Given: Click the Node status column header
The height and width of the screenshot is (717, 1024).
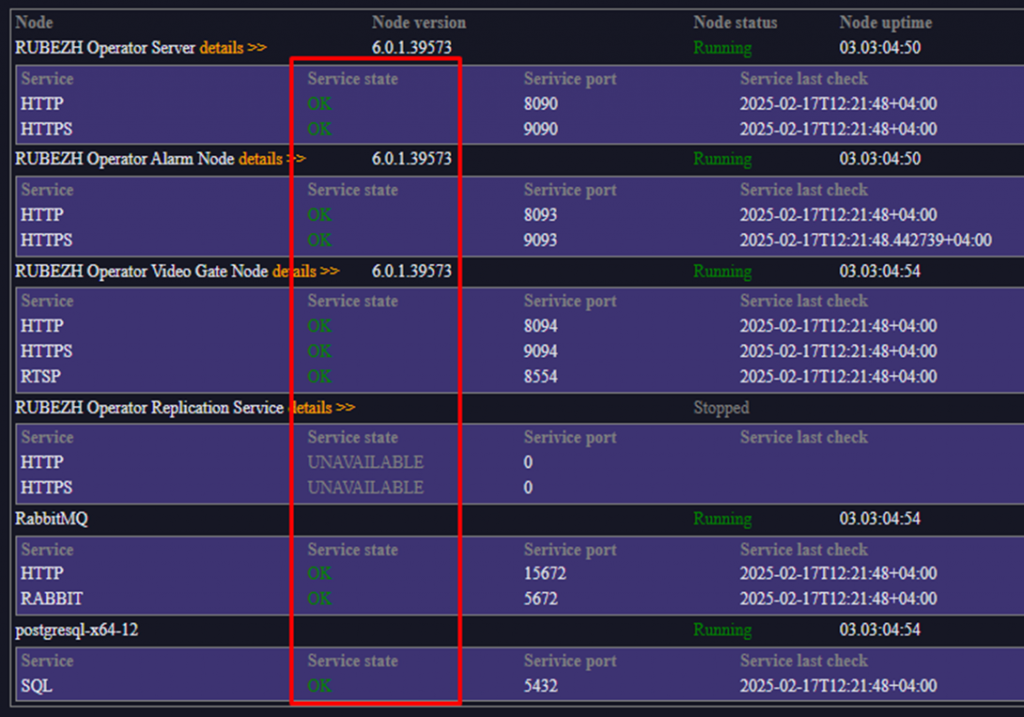Looking at the screenshot, I should tap(734, 22).
